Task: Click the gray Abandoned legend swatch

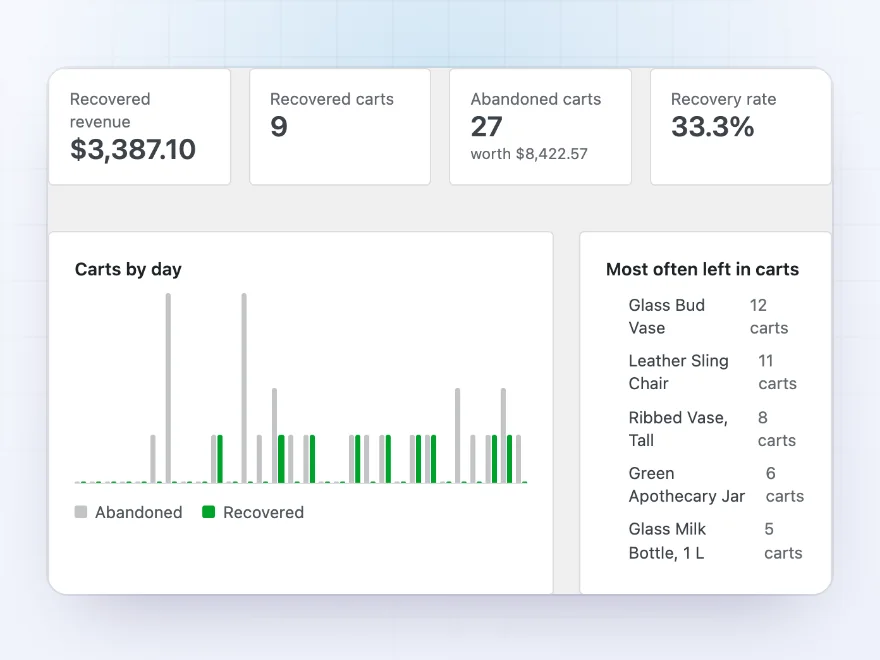Action: [81, 512]
